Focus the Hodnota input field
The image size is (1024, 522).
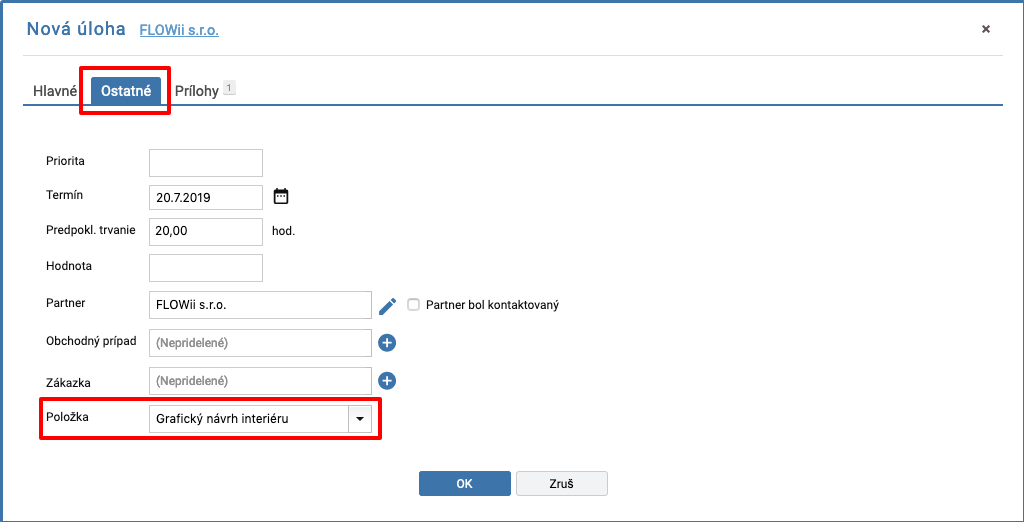click(206, 267)
